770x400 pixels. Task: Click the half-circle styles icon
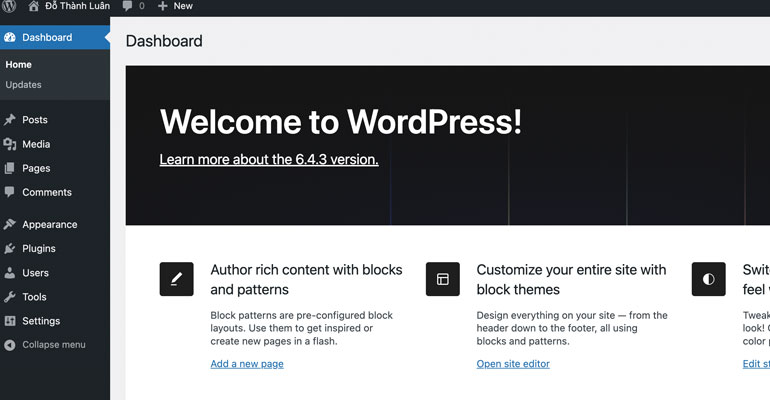point(708,279)
